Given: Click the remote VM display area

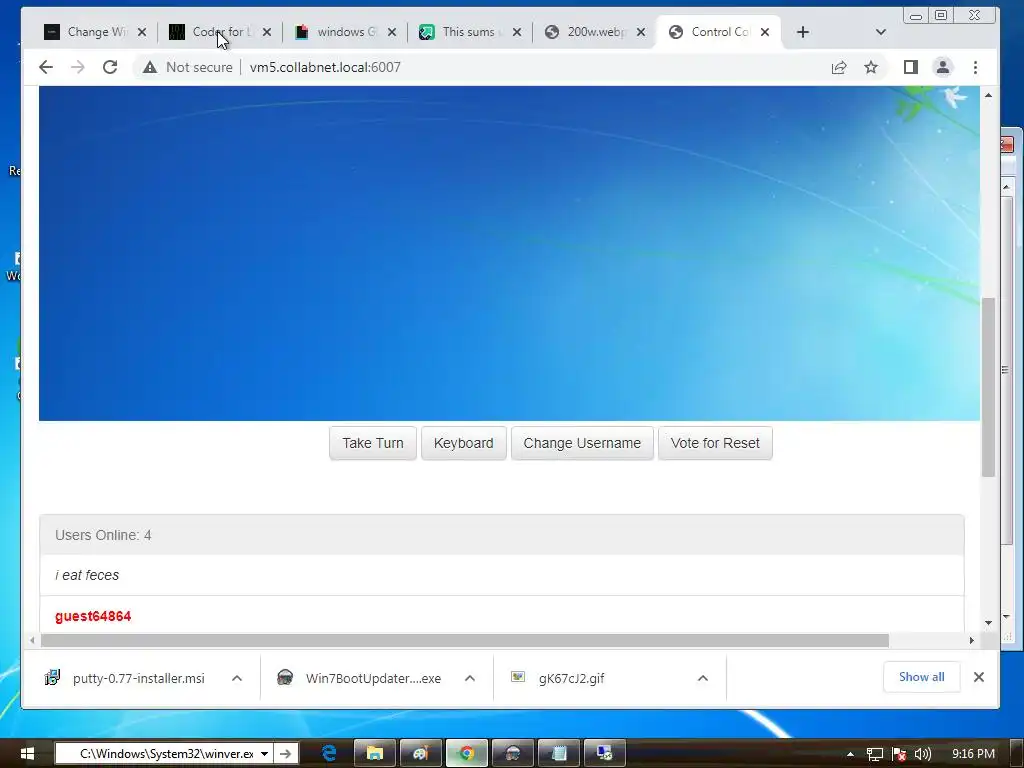Looking at the screenshot, I should point(509,253).
